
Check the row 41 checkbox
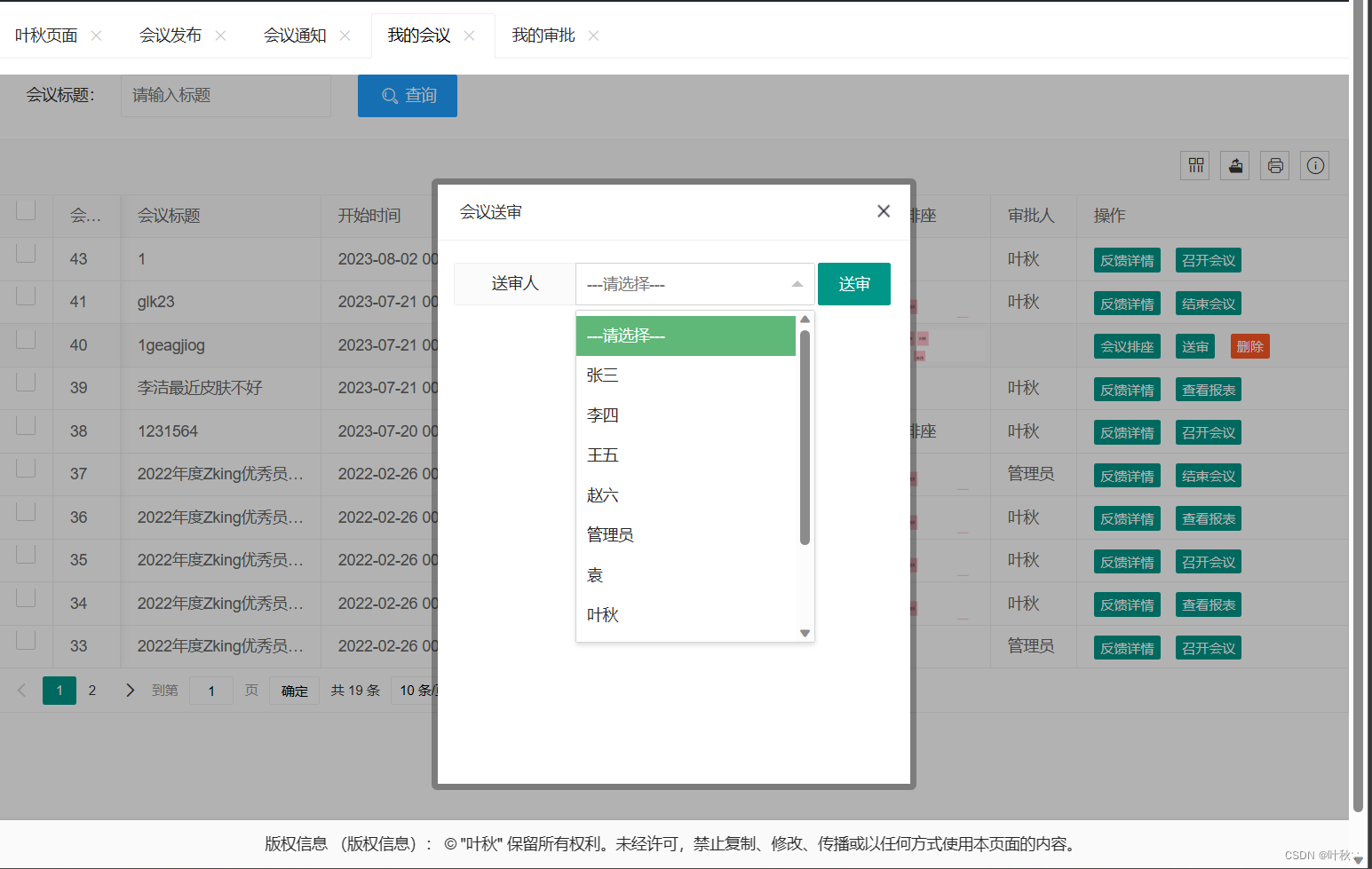click(x=26, y=296)
